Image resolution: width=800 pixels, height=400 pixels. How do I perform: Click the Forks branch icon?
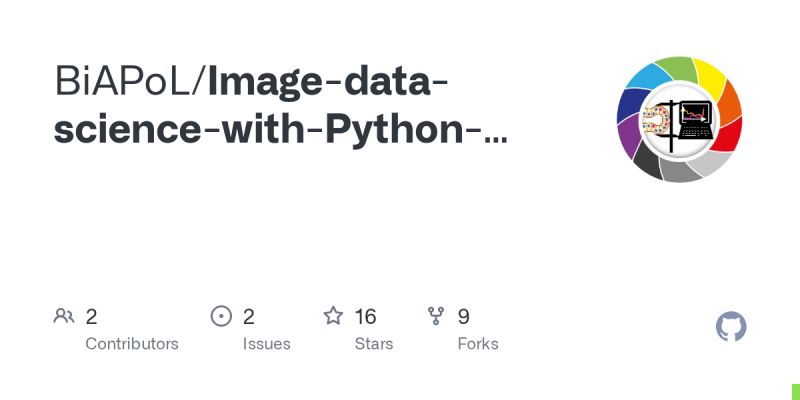coord(436,317)
